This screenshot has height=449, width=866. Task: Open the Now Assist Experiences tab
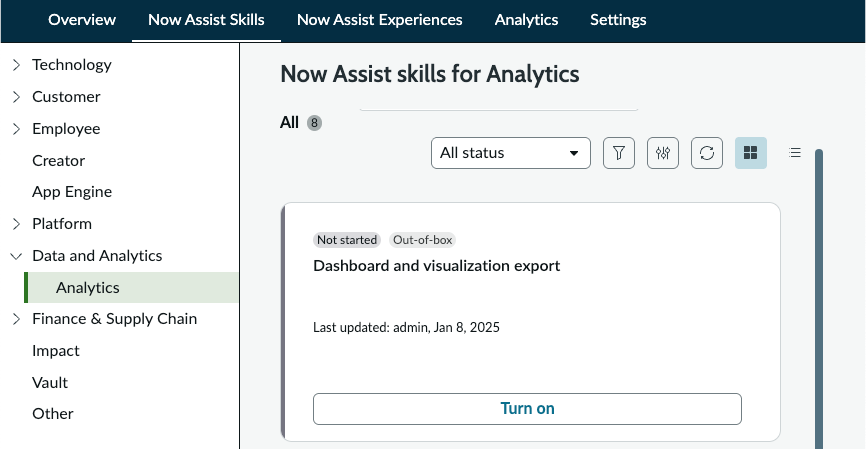tap(380, 20)
